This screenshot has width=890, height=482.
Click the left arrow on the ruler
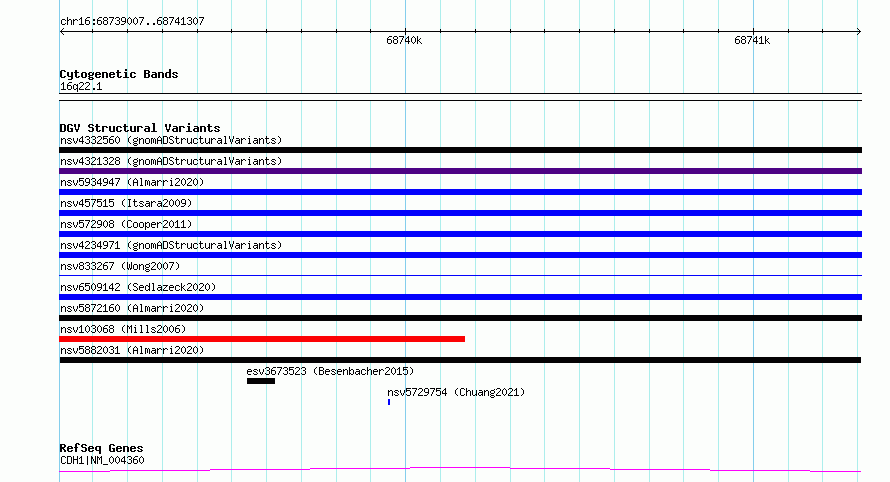62,31
